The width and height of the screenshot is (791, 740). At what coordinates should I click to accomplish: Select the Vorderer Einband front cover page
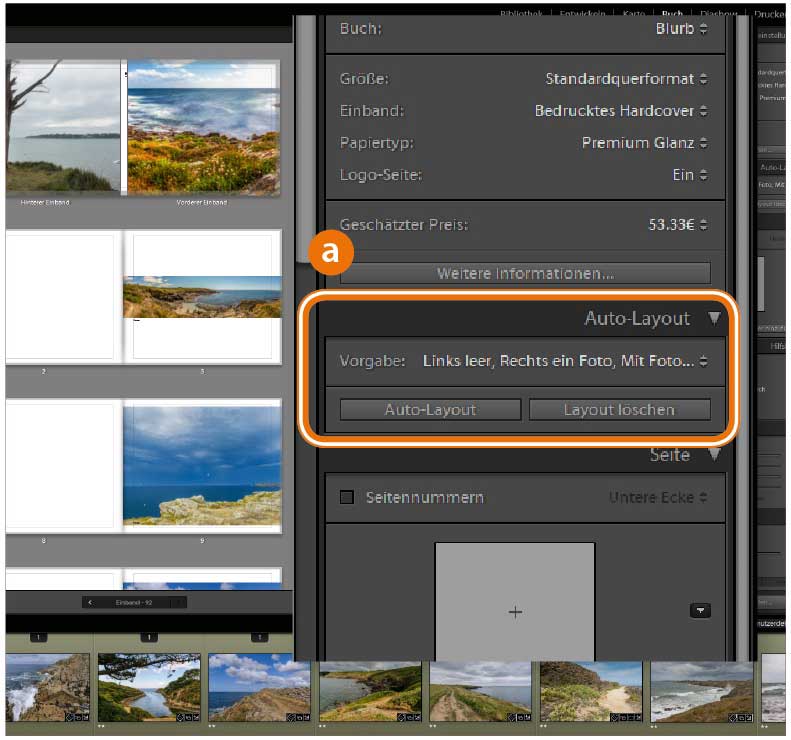pos(203,127)
